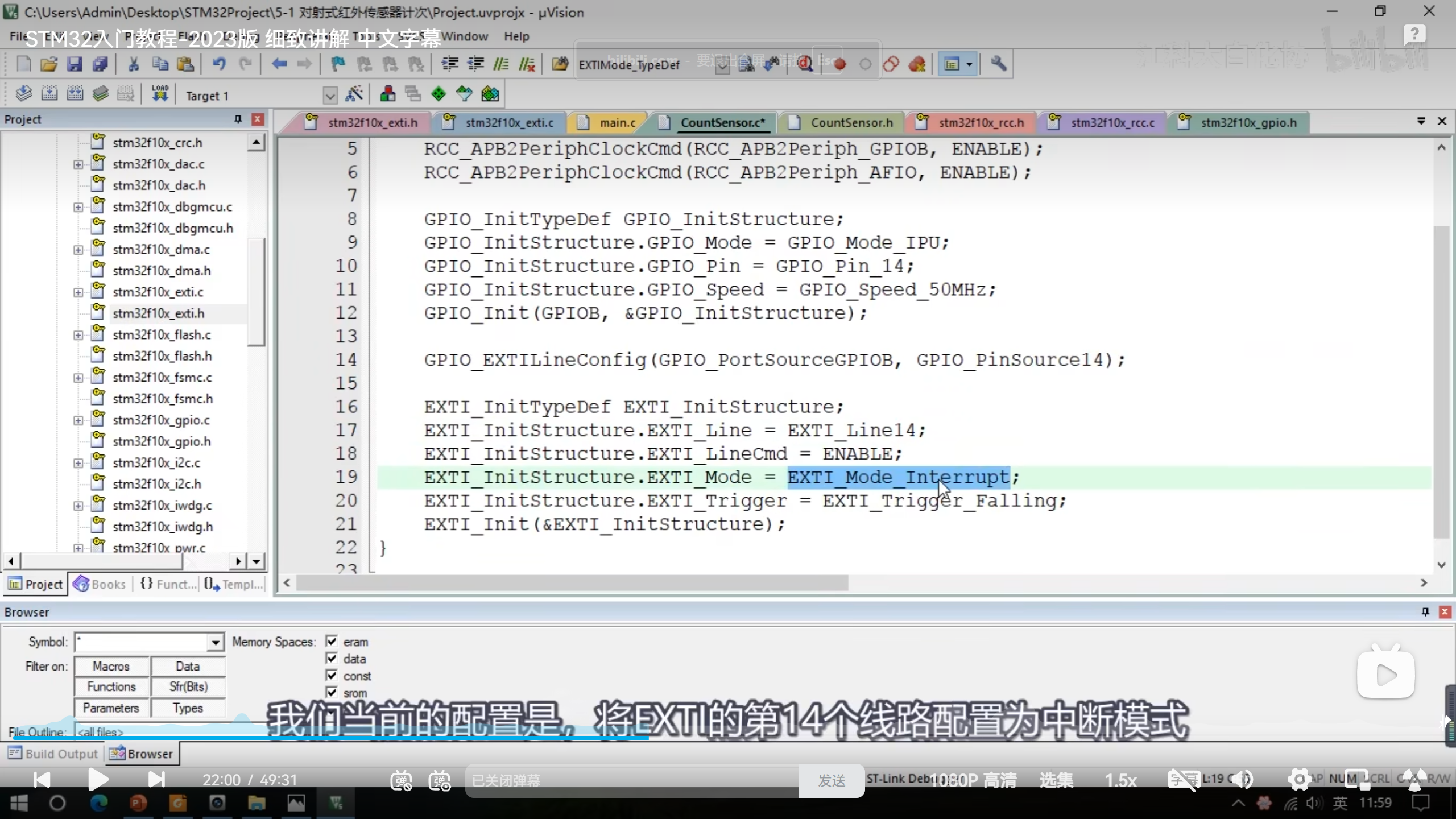Click the Undo toolbar icon
This screenshot has width=1456, height=819.
pyautogui.click(x=219, y=64)
